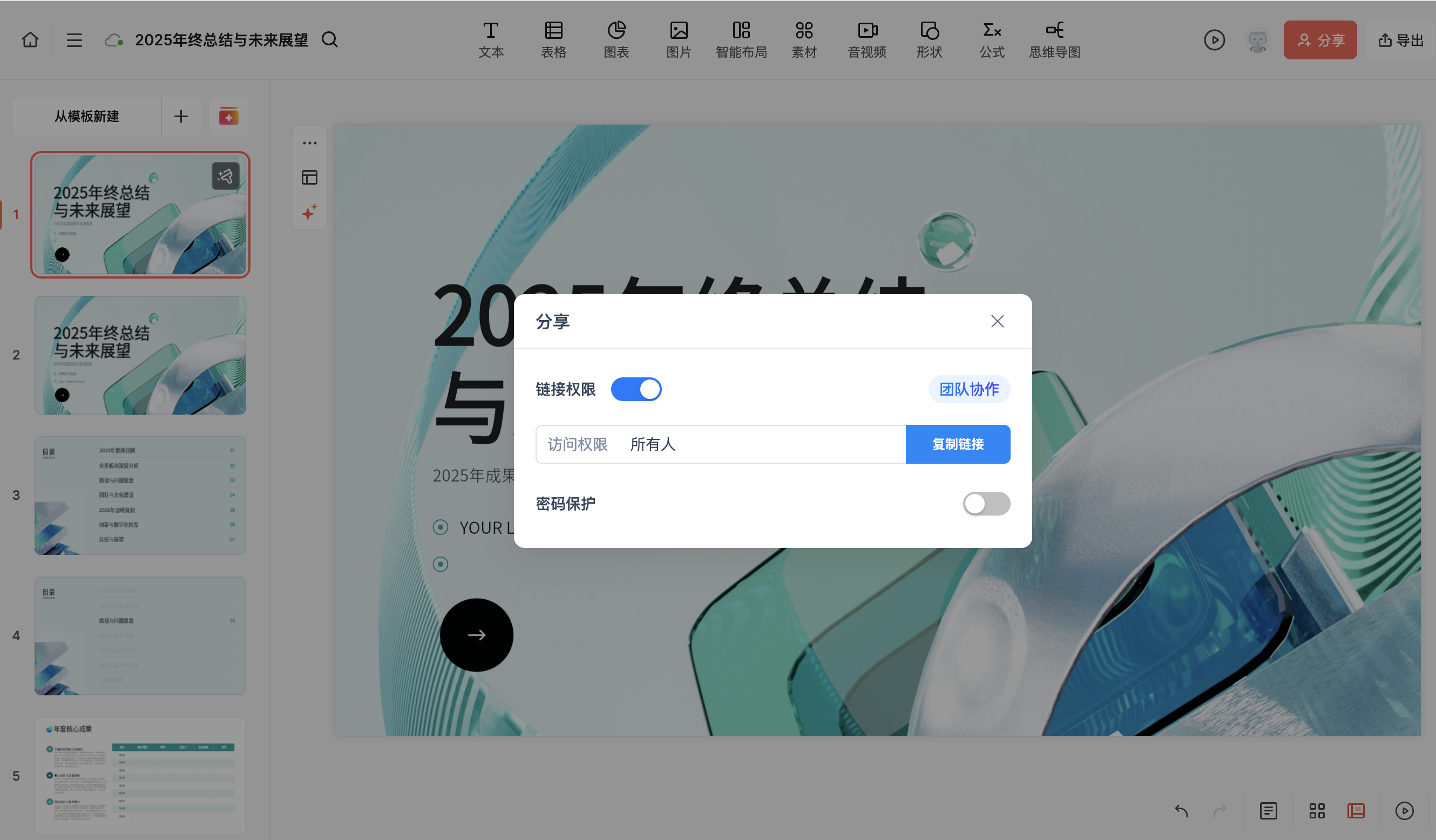Enable the 密码保护 password protection switch
This screenshot has width=1436, height=840.
pyautogui.click(x=986, y=504)
